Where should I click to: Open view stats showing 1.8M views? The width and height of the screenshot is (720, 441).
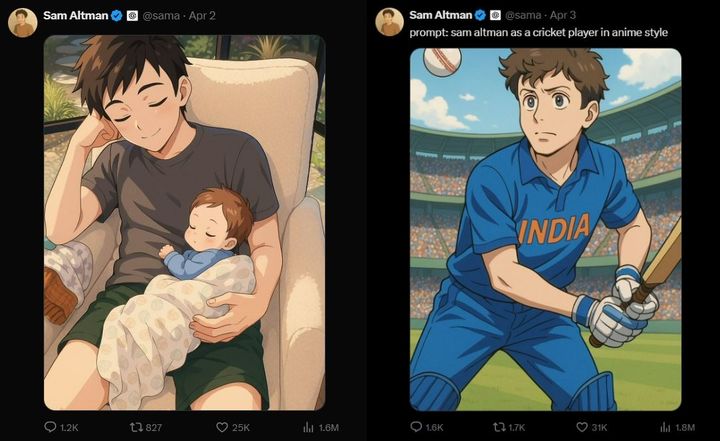(x=674, y=427)
